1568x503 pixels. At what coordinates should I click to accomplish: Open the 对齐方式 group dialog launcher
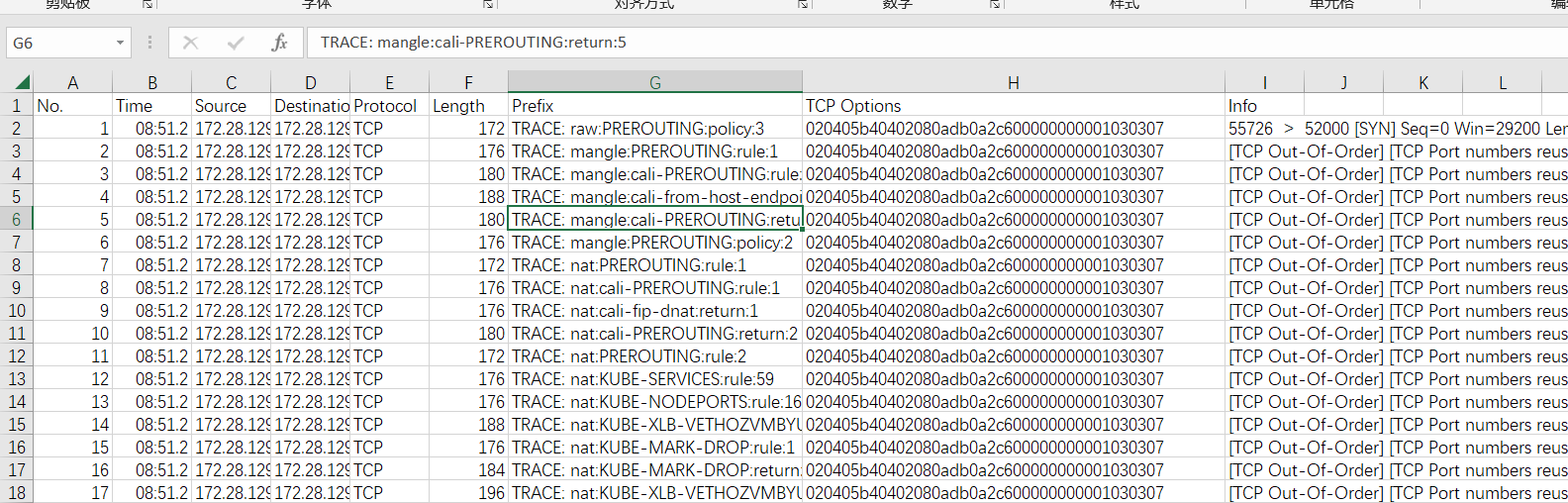click(x=803, y=5)
